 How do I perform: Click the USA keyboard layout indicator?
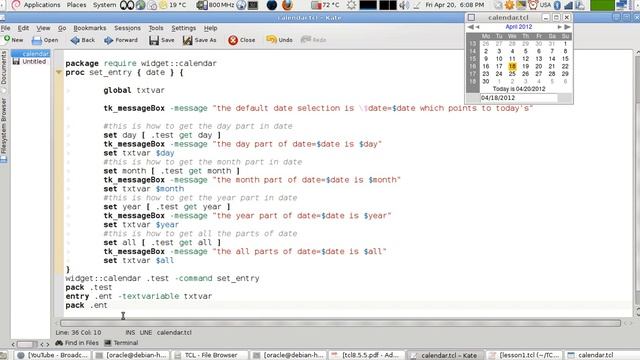tap(545, 5)
